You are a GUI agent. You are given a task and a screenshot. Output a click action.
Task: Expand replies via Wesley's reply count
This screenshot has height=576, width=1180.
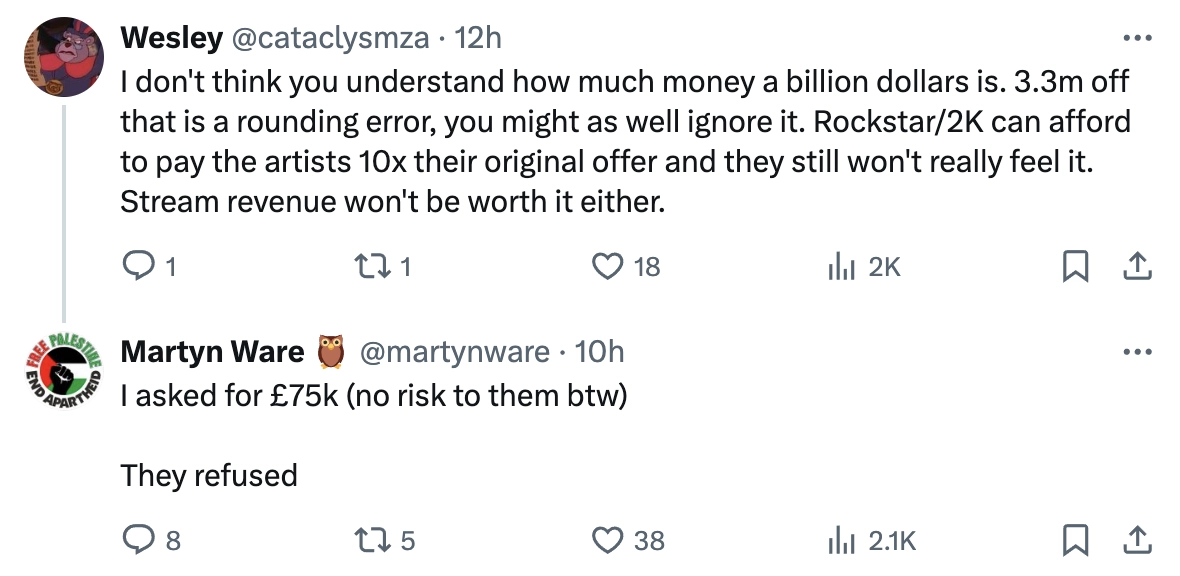[150, 266]
